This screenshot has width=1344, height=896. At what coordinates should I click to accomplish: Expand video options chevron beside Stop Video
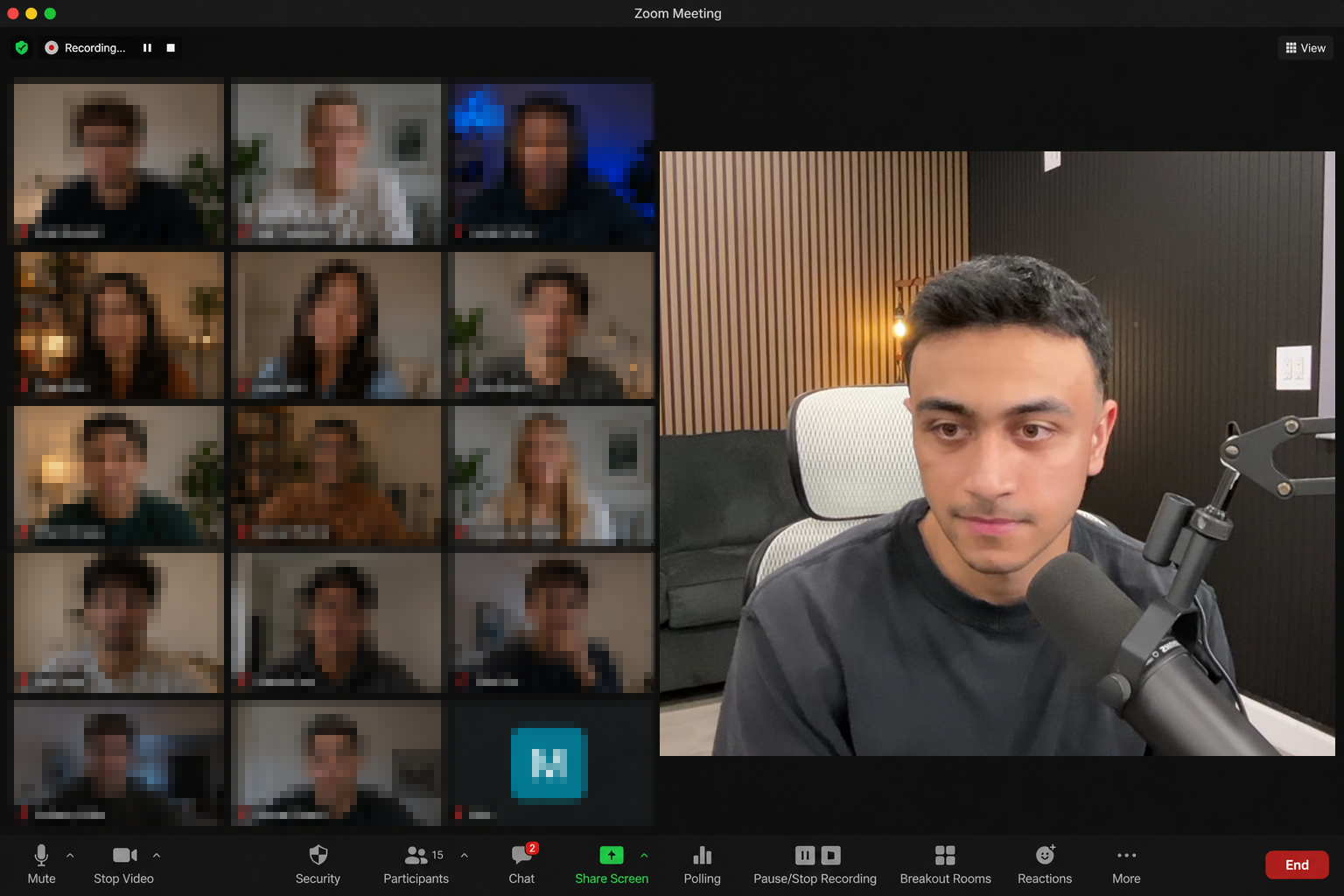coord(157,855)
